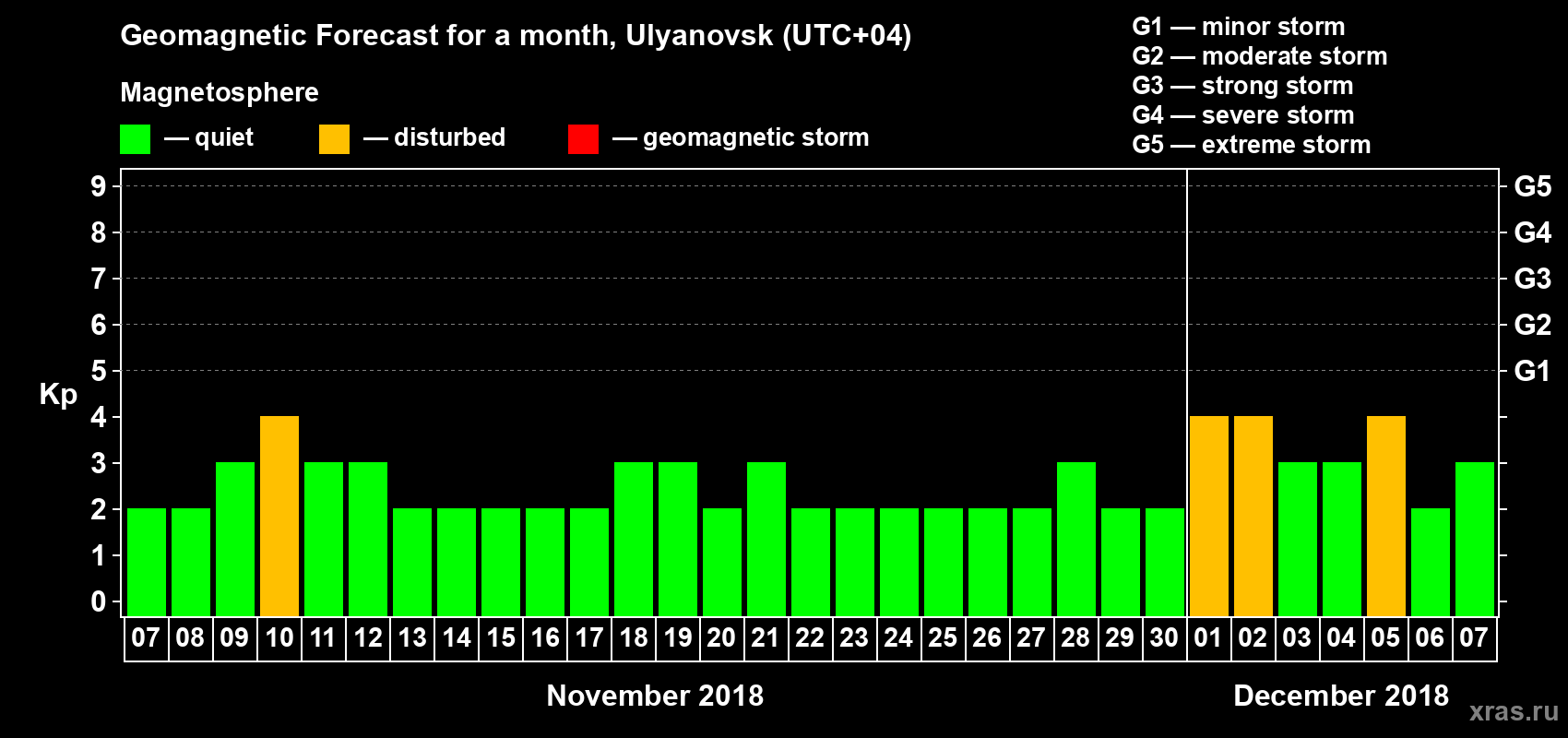The height and width of the screenshot is (738, 1568).
Task: Click the date label 23
Action: pyautogui.click(x=854, y=637)
